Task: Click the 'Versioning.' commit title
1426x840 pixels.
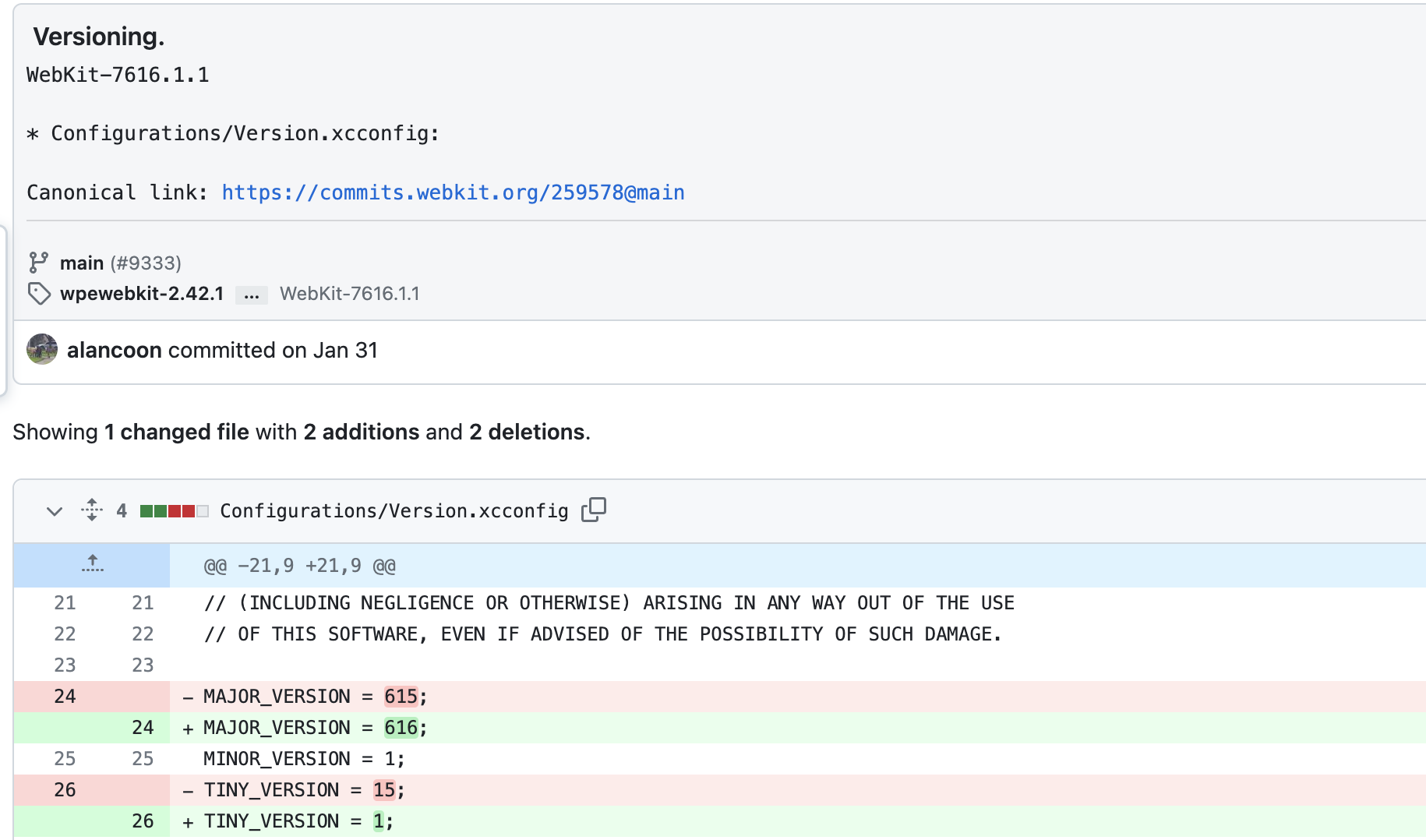Action: point(99,37)
